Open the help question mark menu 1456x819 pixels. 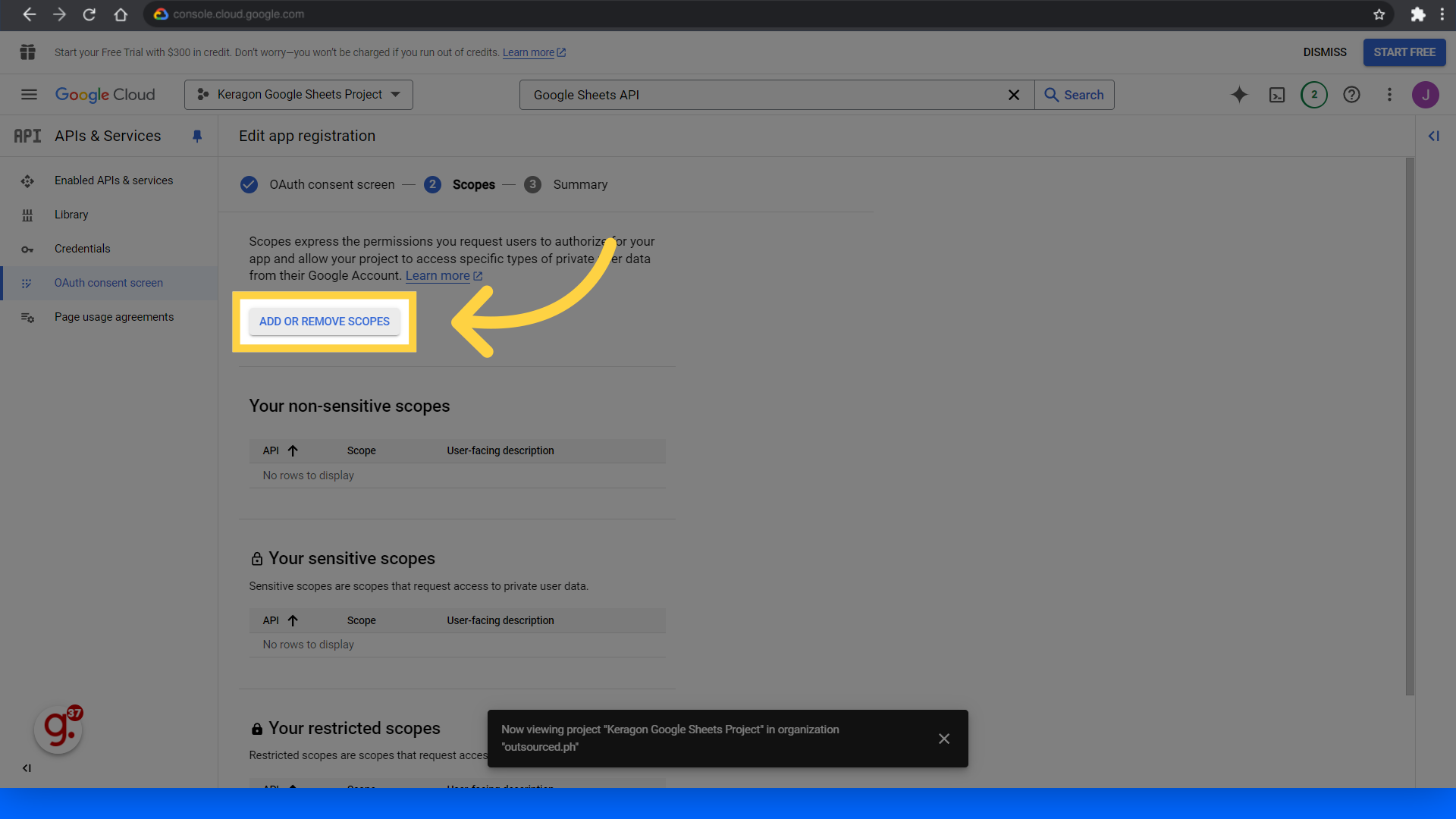click(x=1351, y=95)
